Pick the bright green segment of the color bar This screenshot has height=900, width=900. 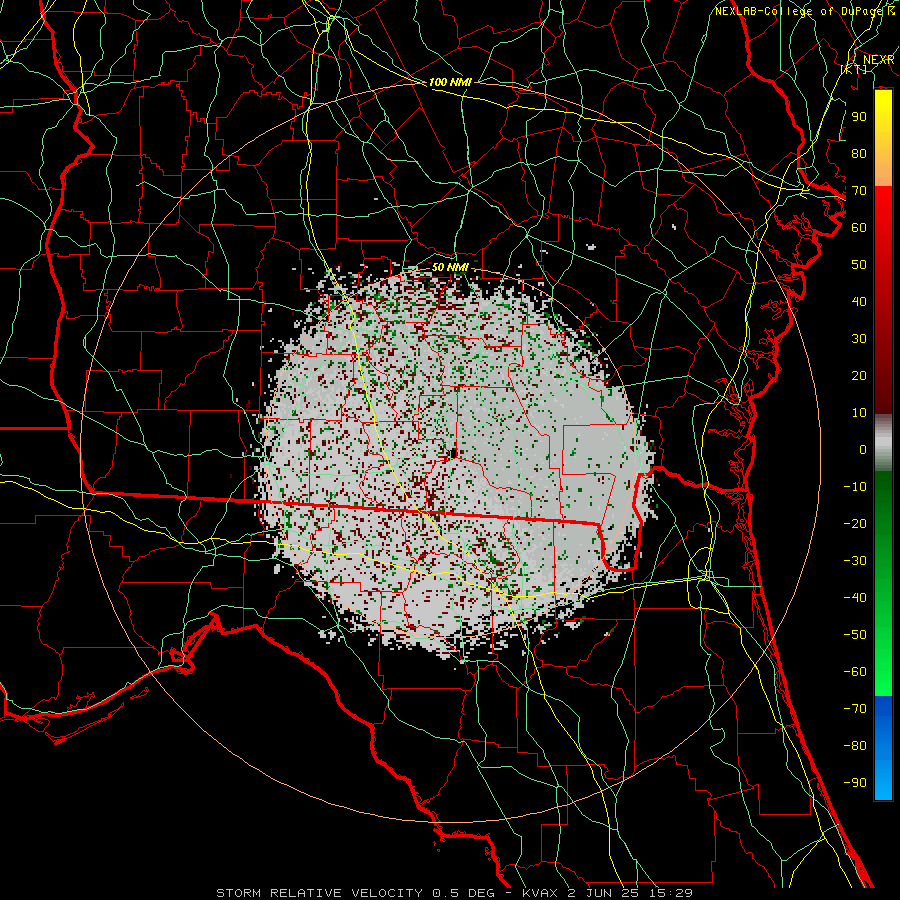coord(883,660)
